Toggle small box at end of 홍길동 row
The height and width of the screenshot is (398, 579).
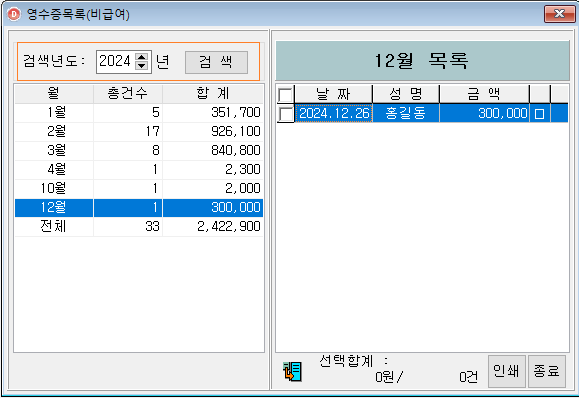tap(539, 114)
